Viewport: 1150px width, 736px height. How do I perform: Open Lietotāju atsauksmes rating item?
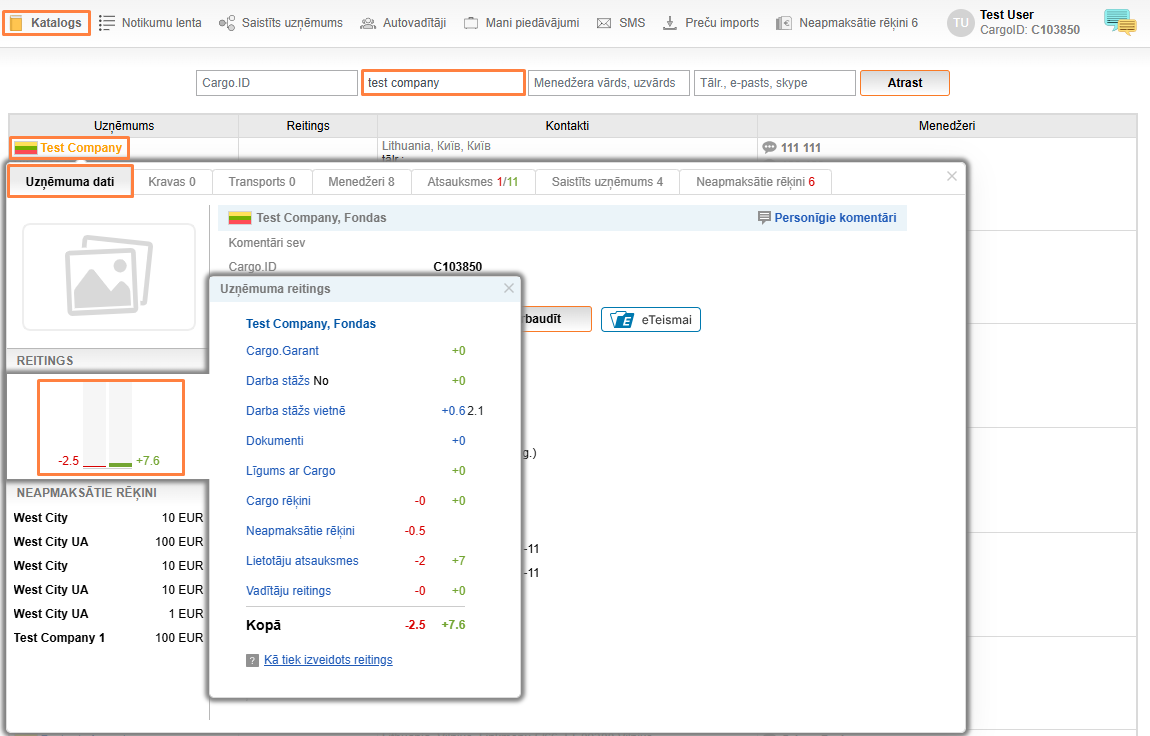[x=302, y=561]
